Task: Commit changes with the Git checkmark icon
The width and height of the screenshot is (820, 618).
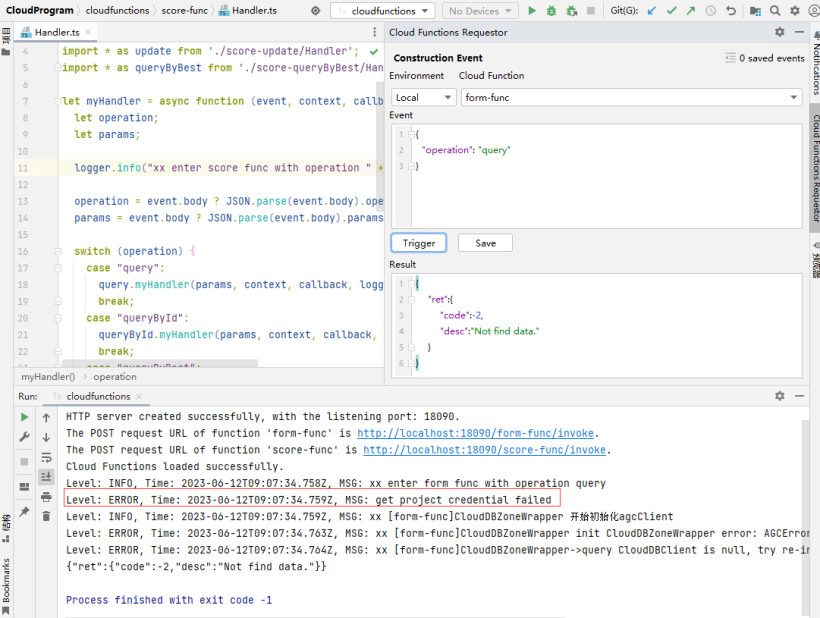Action: coord(671,10)
